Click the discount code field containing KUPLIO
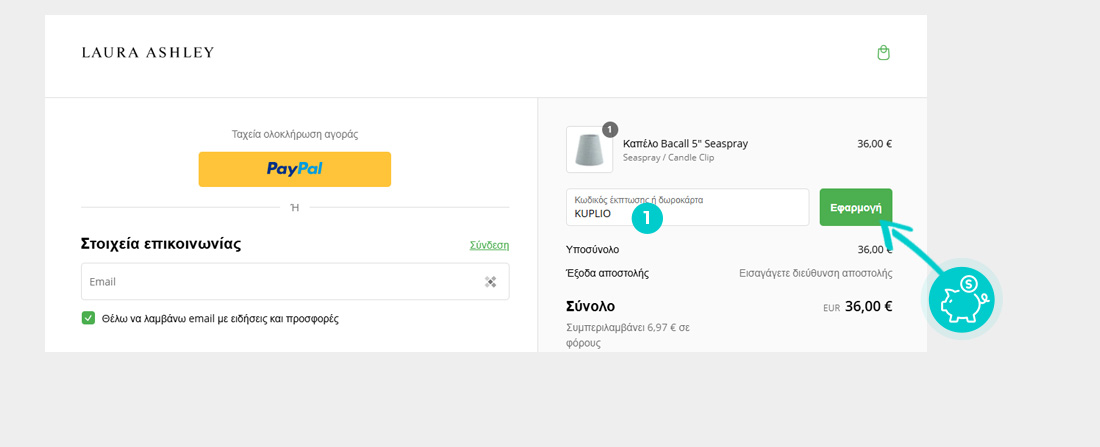This screenshot has width=1100, height=447. coord(688,207)
